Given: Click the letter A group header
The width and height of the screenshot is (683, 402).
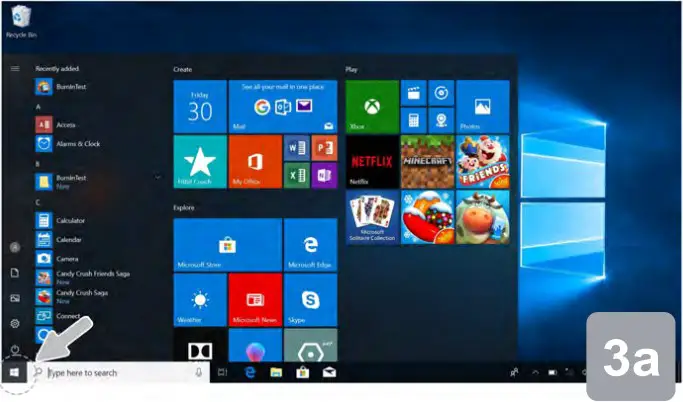Looking at the screenshot, I should click(38, 107).
